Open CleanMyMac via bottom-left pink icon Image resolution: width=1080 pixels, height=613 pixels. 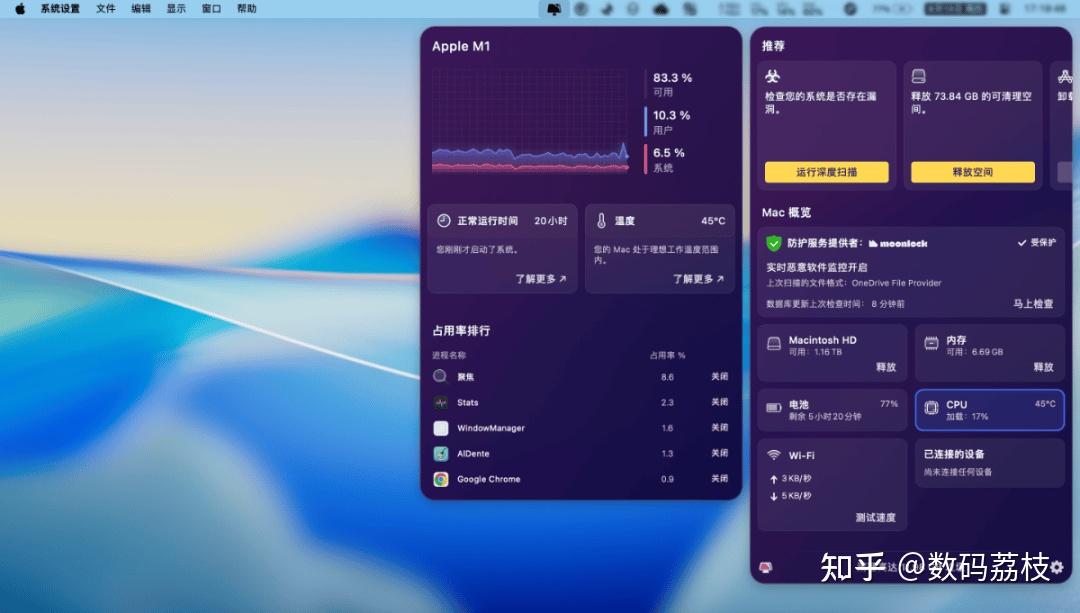pyautogui.click(x=766, y=568)
